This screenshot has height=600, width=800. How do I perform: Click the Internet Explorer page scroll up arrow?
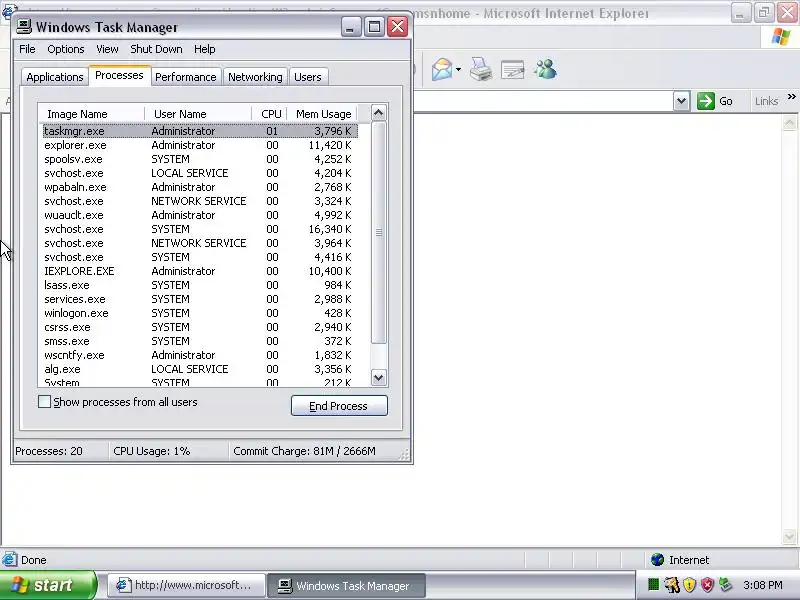(789, 122)
